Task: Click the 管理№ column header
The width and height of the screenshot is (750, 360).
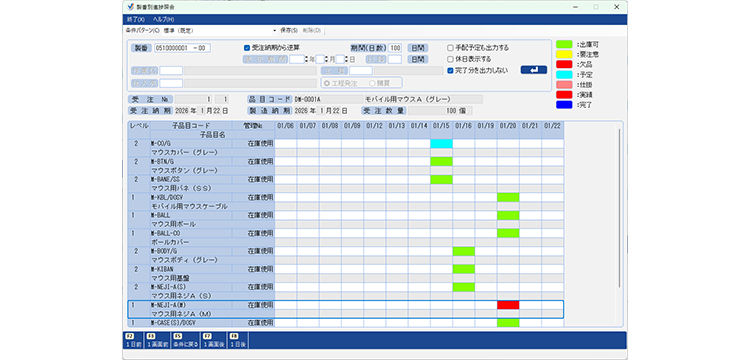Action: click(253, 126)
